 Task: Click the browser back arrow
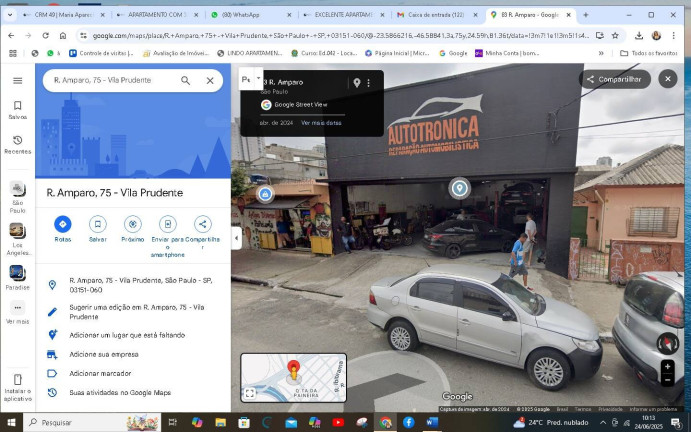(x=11, y=35)
